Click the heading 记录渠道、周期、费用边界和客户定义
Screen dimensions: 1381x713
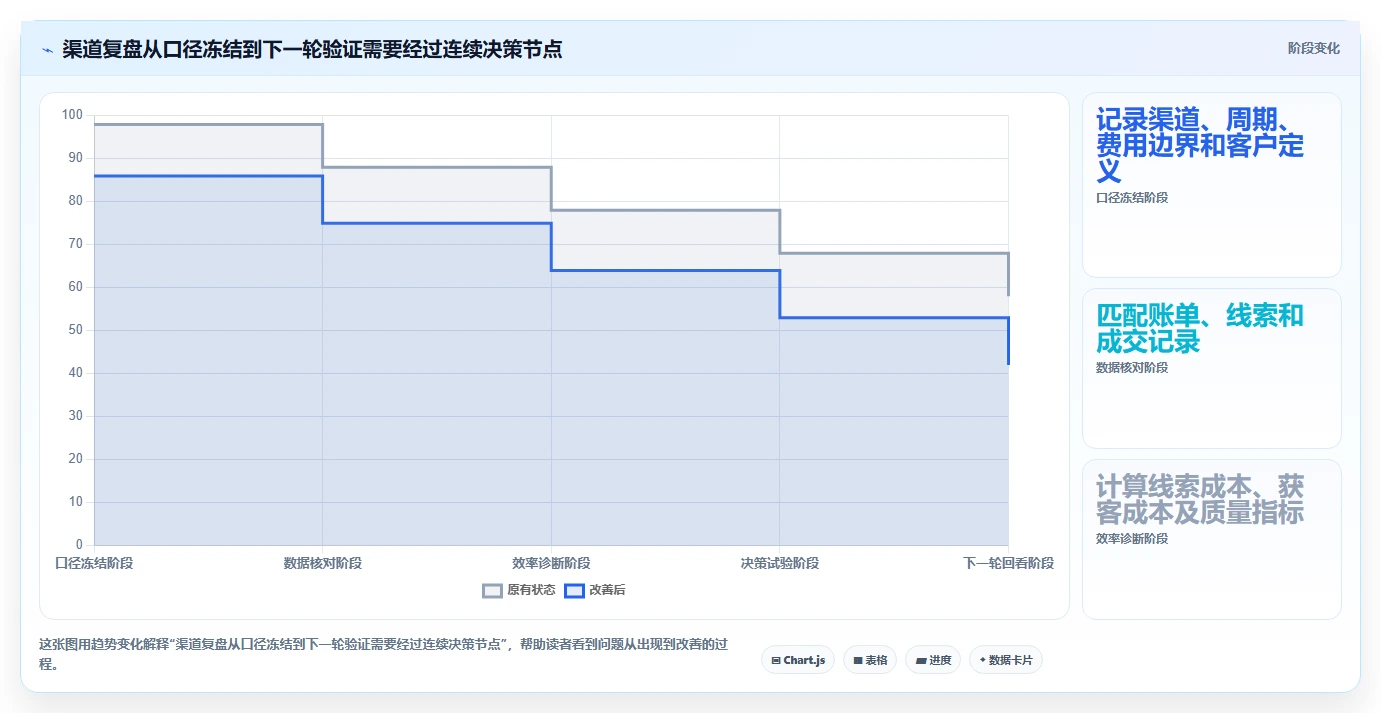pyautogui.click(x=1200, y=146)
